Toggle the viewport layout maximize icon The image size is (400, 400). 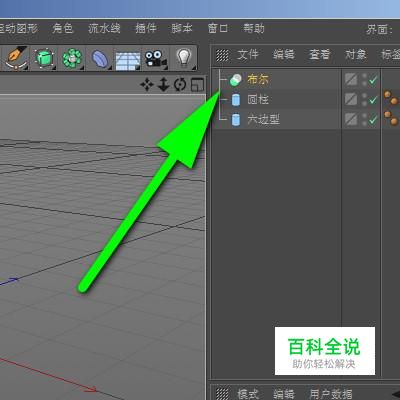tap(197, 85)
